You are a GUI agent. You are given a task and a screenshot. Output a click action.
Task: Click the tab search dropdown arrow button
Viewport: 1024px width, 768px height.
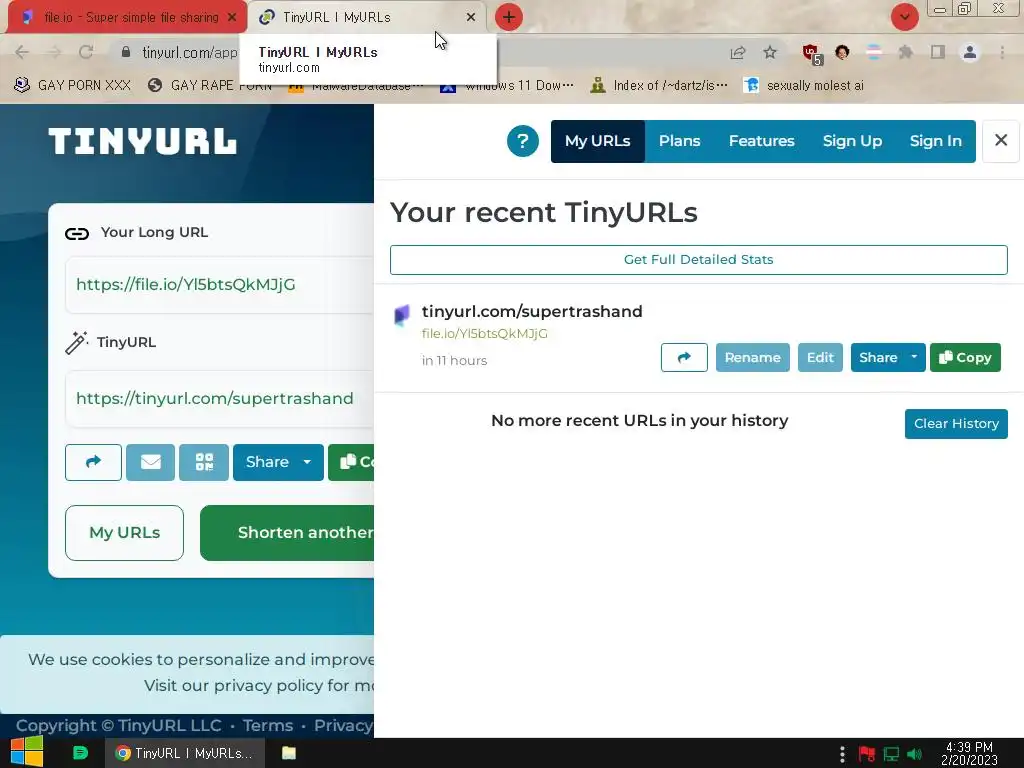coord(904,17)
